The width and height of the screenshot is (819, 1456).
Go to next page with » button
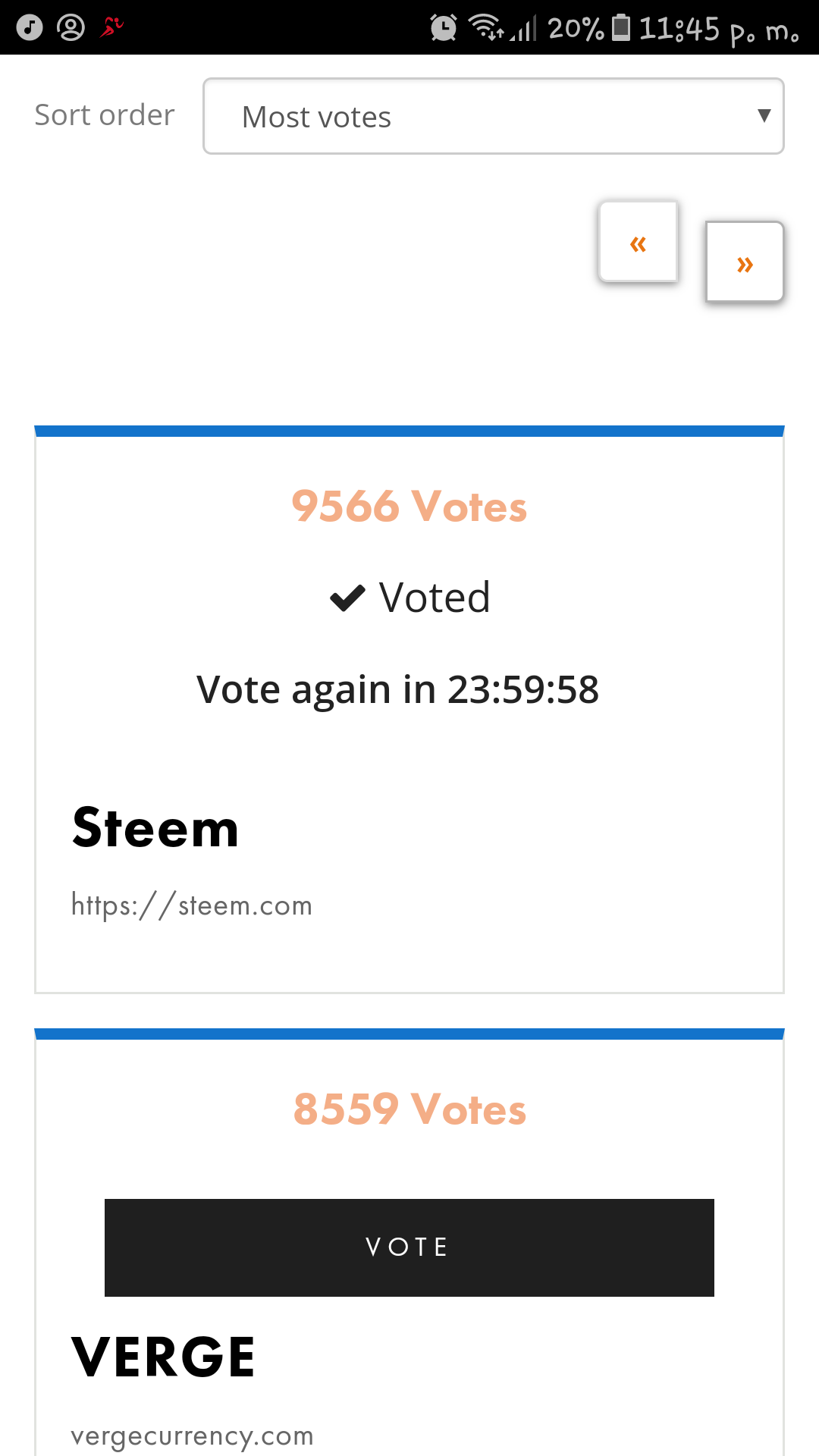745,262
